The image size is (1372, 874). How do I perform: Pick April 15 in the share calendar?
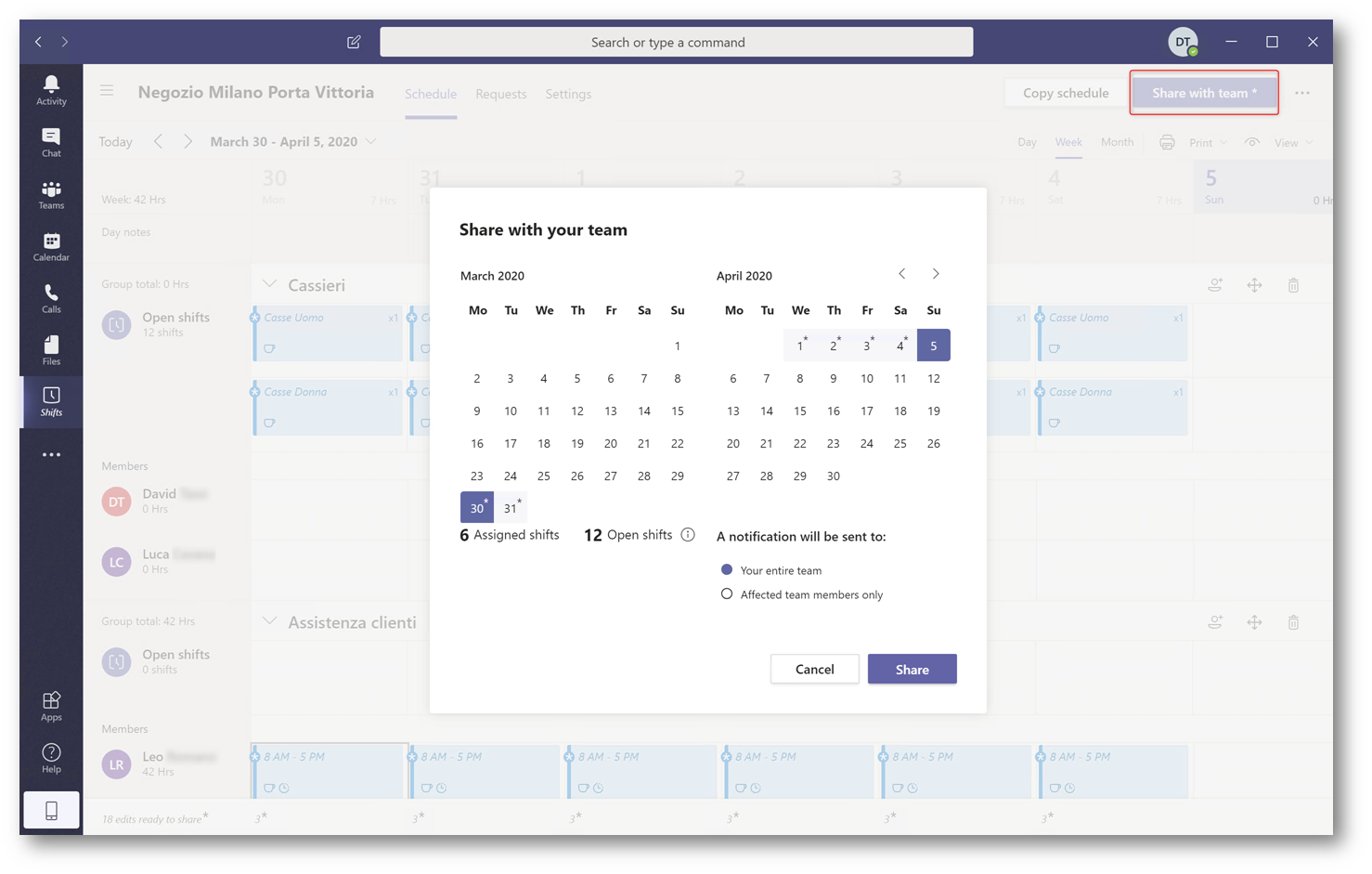[x=800, y=411]
